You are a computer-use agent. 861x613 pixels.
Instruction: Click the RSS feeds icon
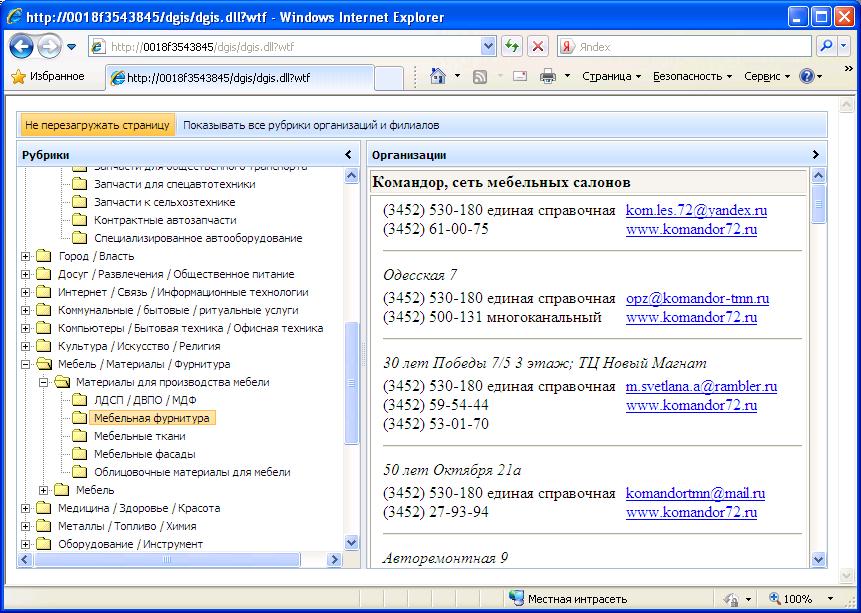click(480, 77)
